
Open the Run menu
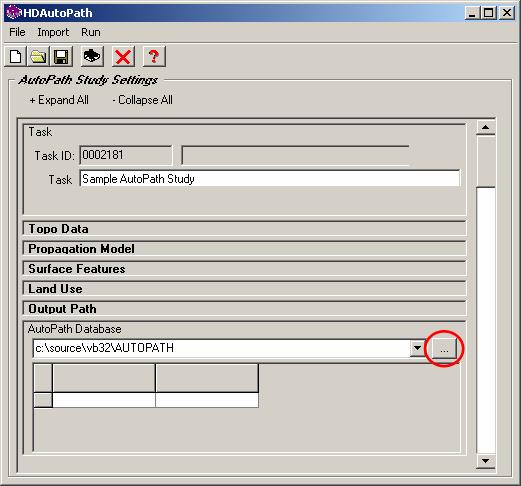(91, 32)
